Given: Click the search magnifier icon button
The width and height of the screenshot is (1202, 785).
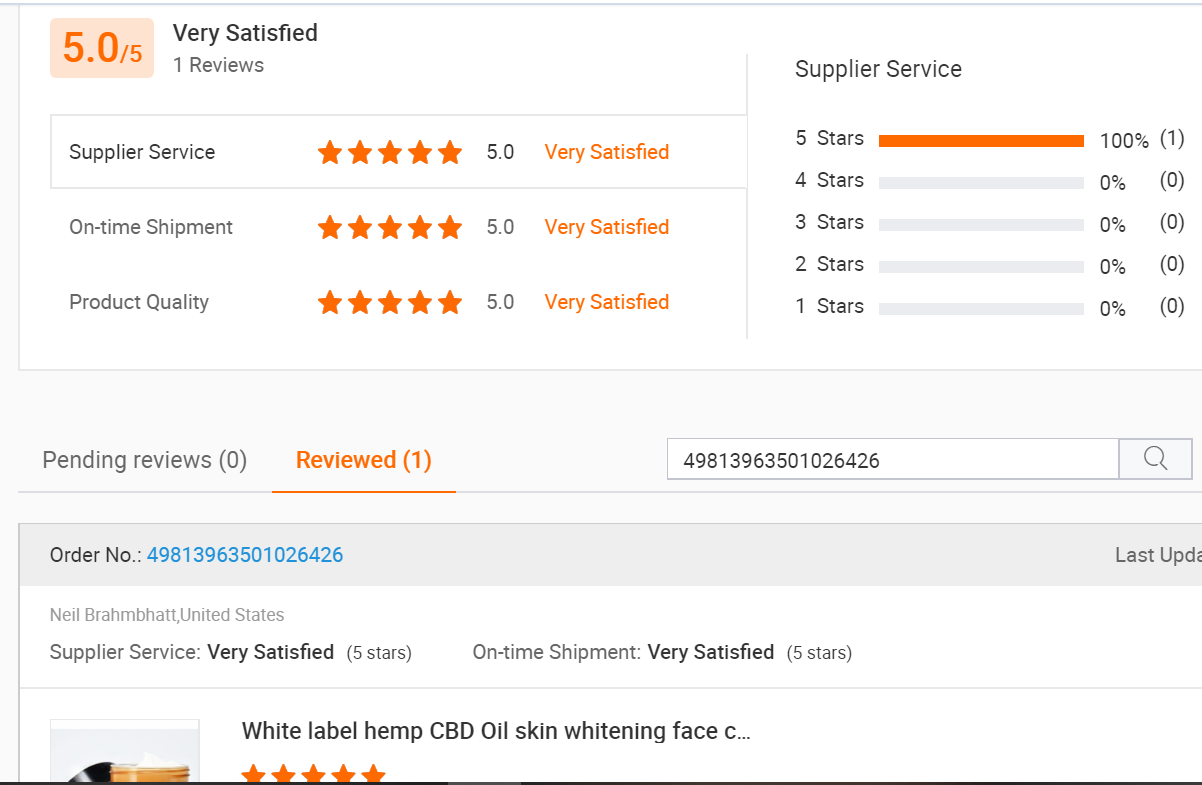Looking at the screenshot, I should [1155, 459].
